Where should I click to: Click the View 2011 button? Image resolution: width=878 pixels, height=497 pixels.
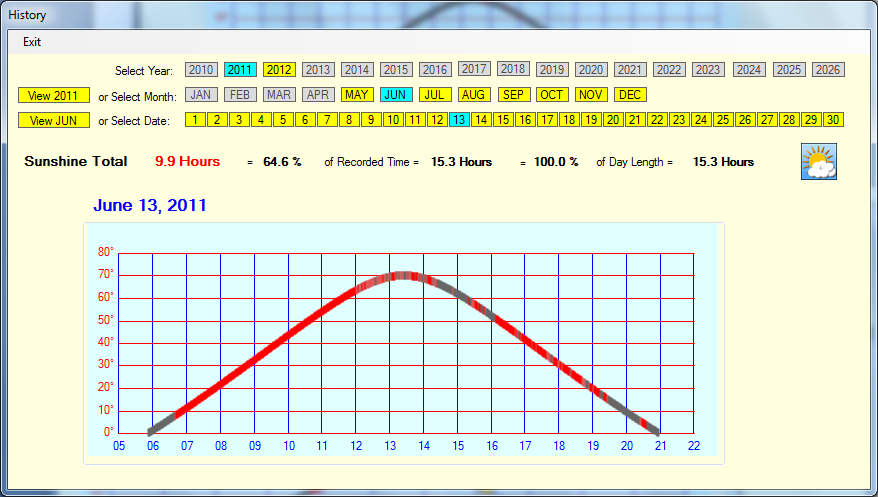[x=54, y=96]
